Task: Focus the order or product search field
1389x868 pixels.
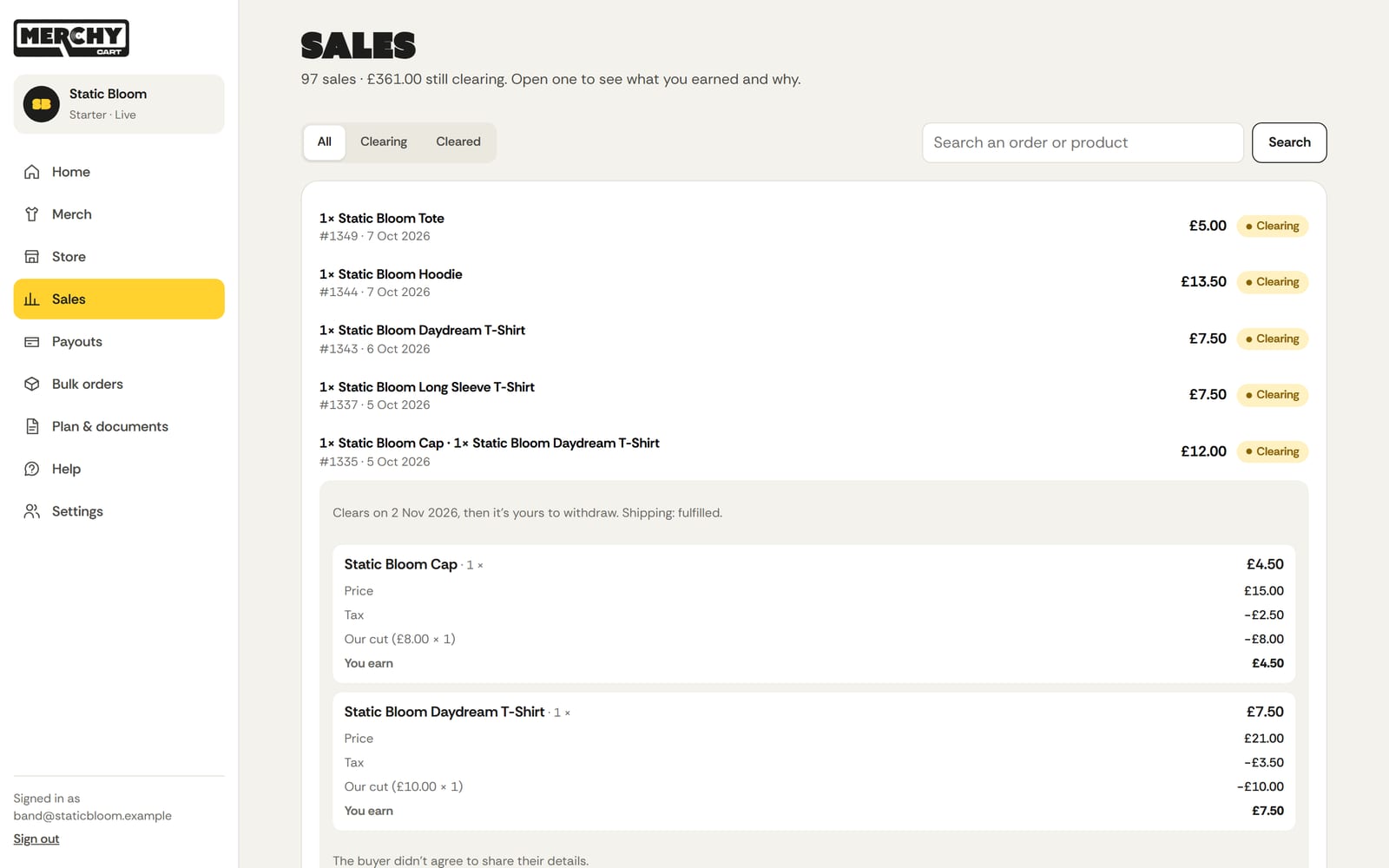Action: click(1083, 142)
